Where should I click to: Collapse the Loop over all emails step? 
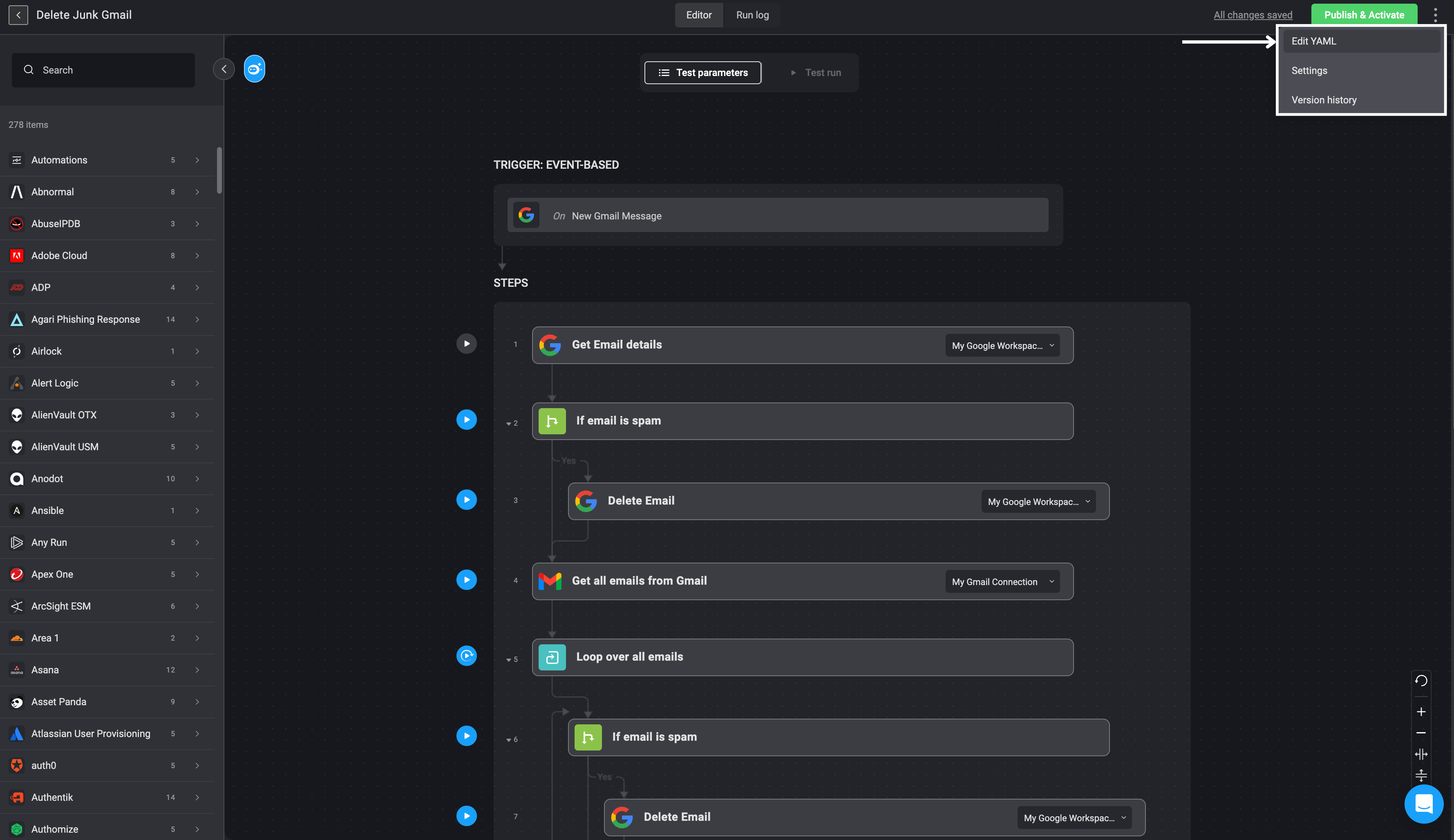pos(508,659)
